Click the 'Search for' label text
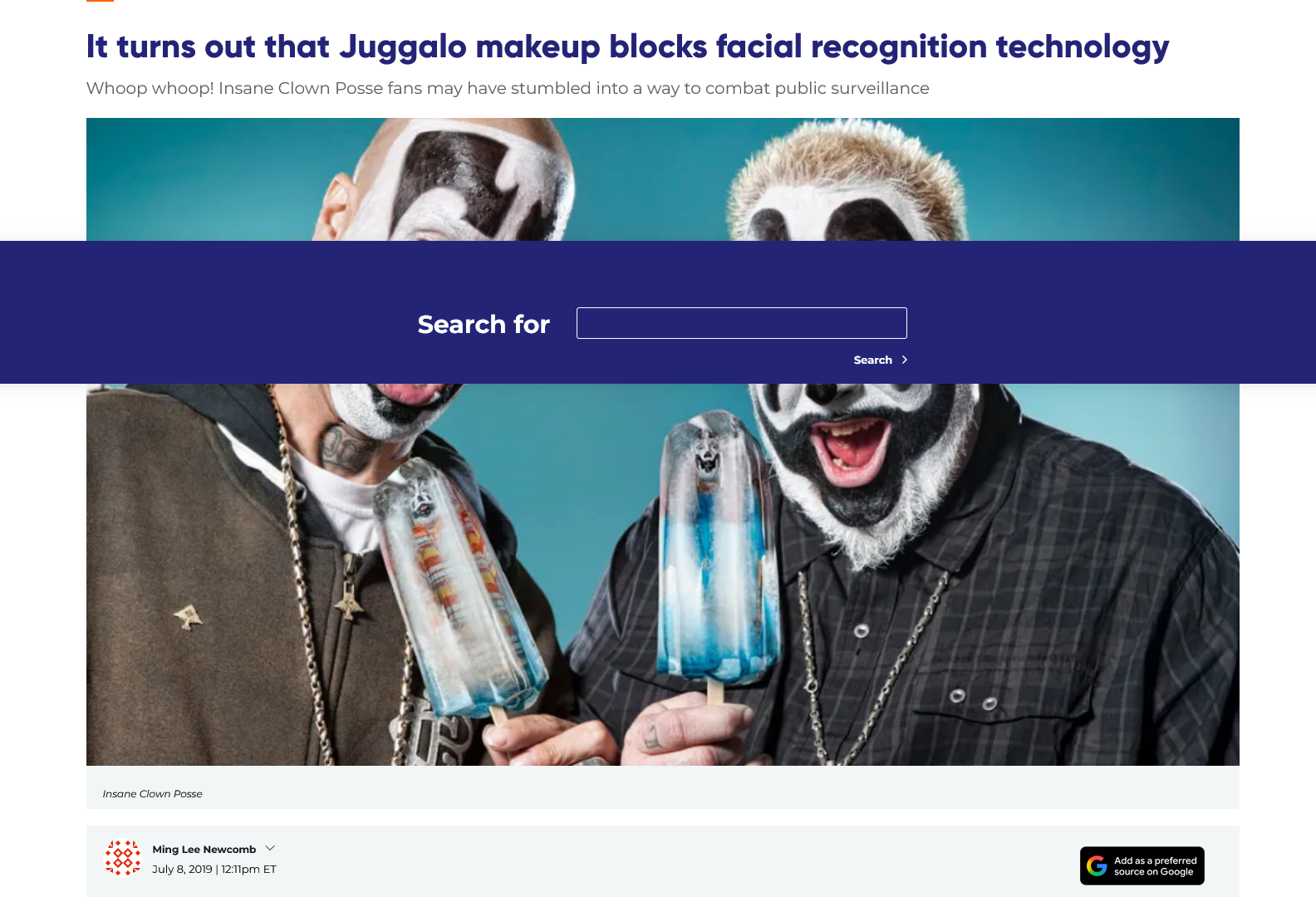 tap(484, 324)
